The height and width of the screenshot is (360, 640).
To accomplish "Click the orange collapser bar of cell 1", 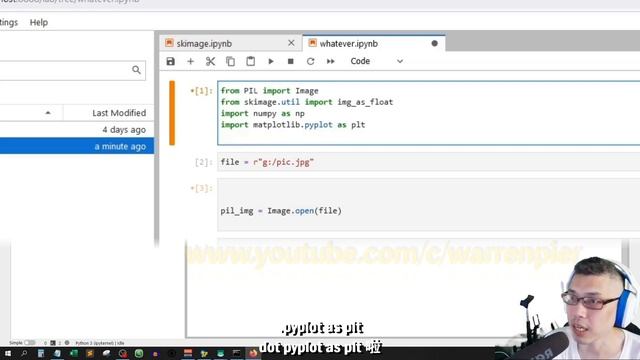I will (172, 113).
